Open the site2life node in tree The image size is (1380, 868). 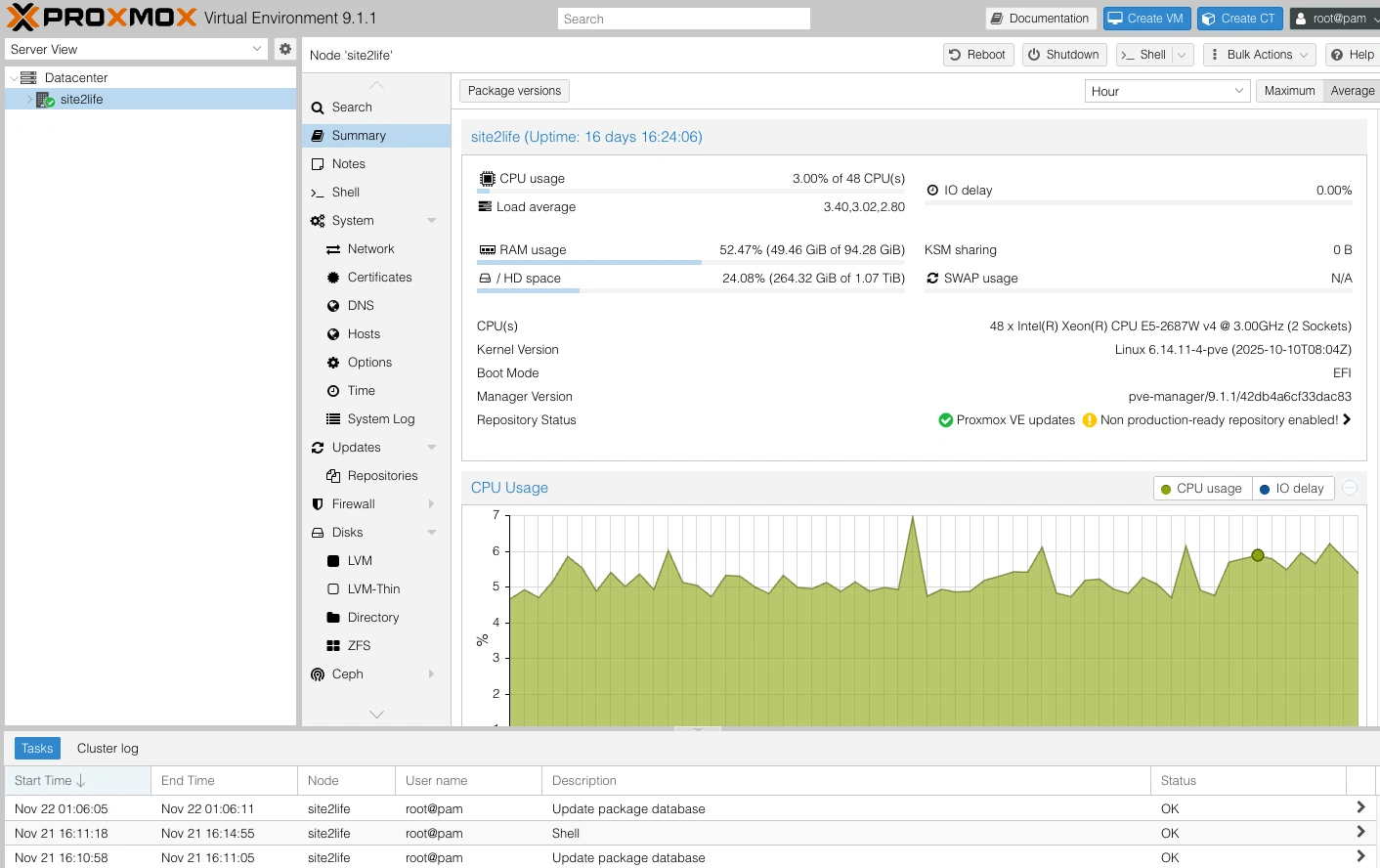[x=81, y=100]
